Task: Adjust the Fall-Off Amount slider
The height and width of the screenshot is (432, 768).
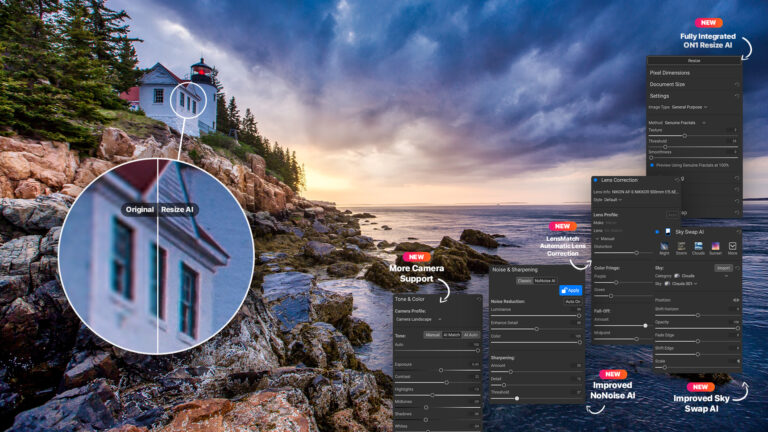Action: 645,326
